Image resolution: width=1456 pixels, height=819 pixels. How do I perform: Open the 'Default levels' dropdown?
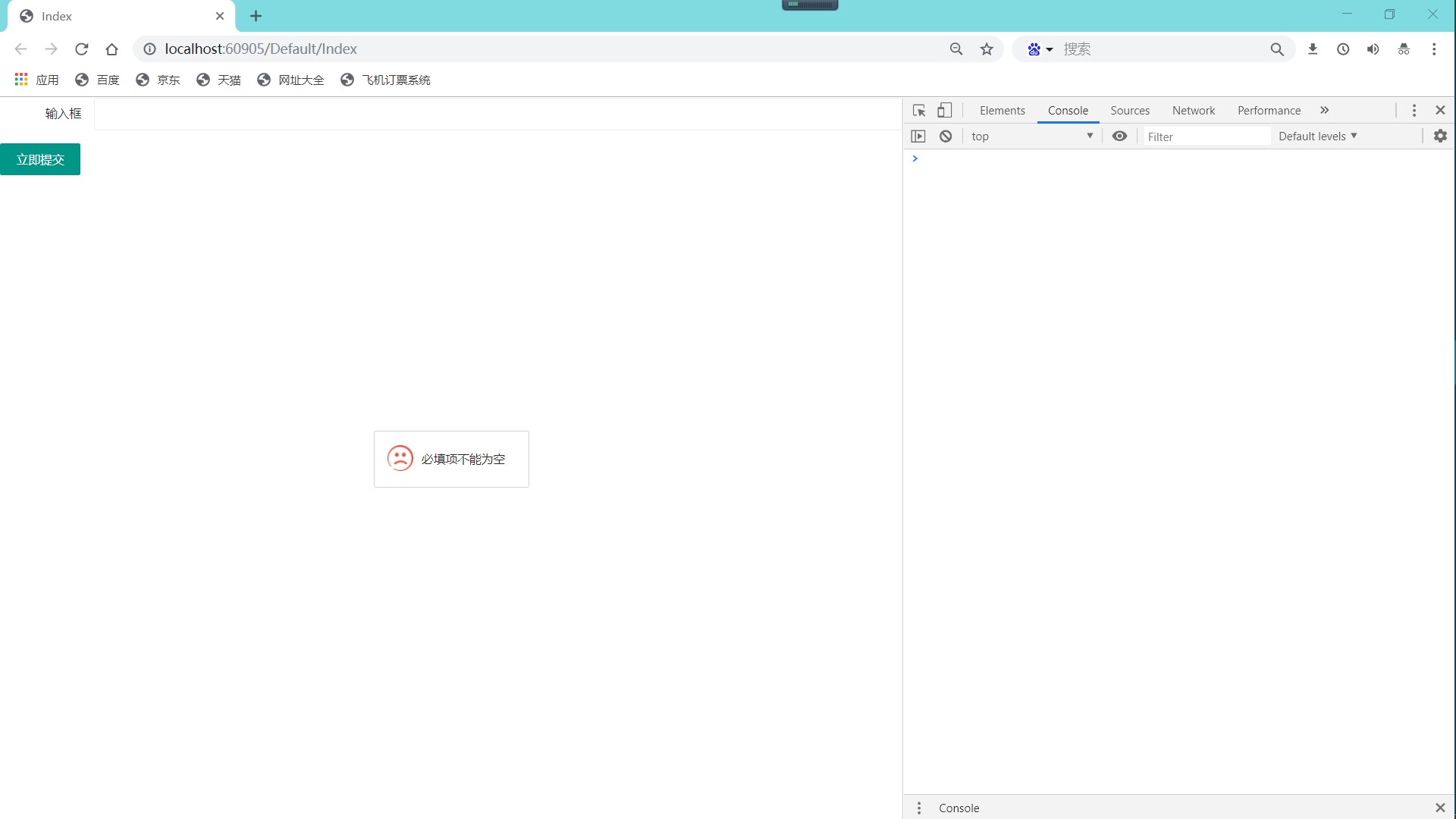1317,136
